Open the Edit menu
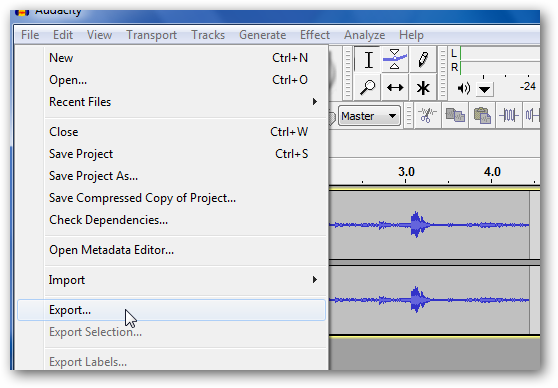This screenshot has height=388, width=558. tap(63, 35)
